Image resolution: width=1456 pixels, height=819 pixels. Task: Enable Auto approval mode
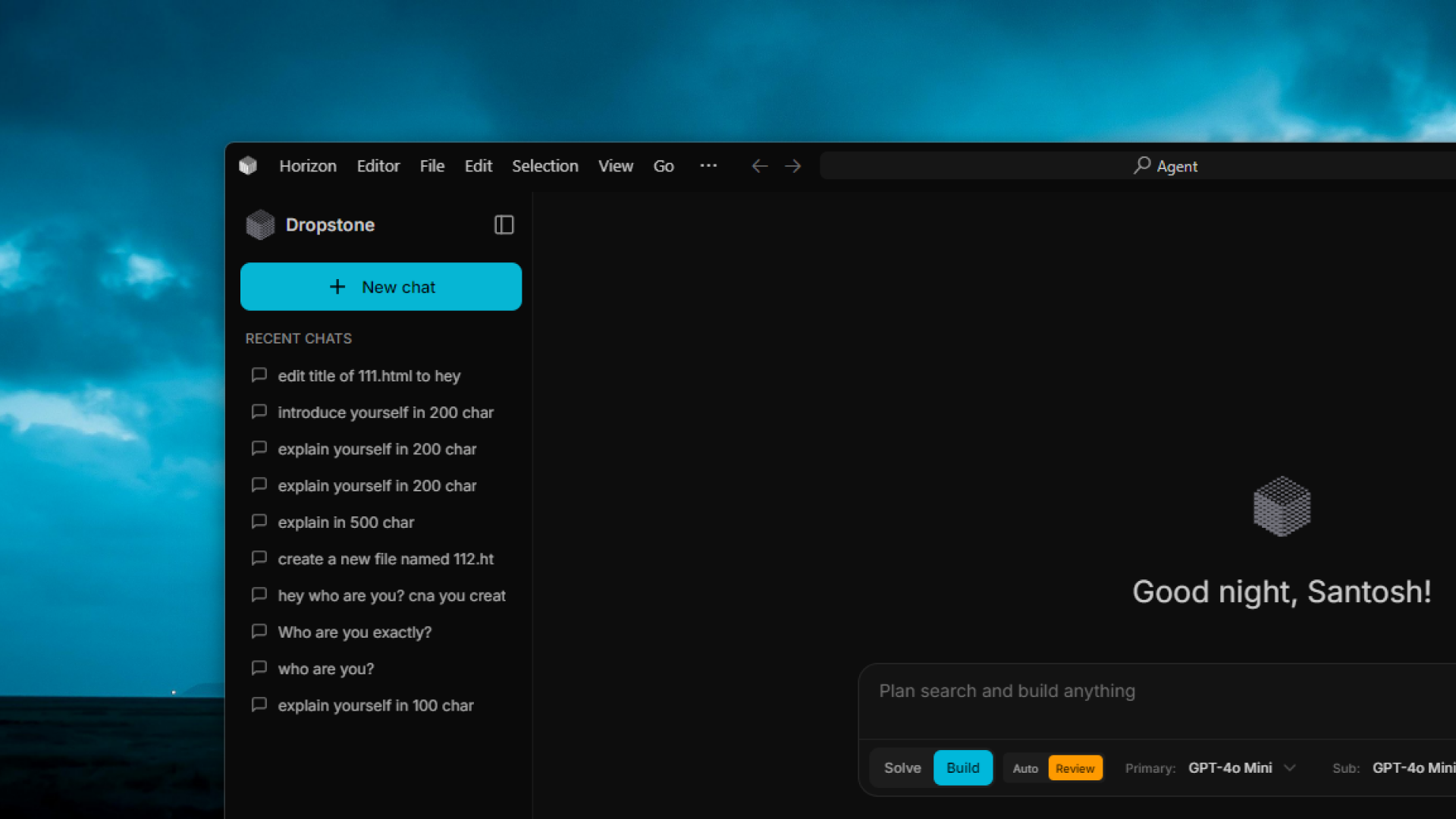(1025, 769)
